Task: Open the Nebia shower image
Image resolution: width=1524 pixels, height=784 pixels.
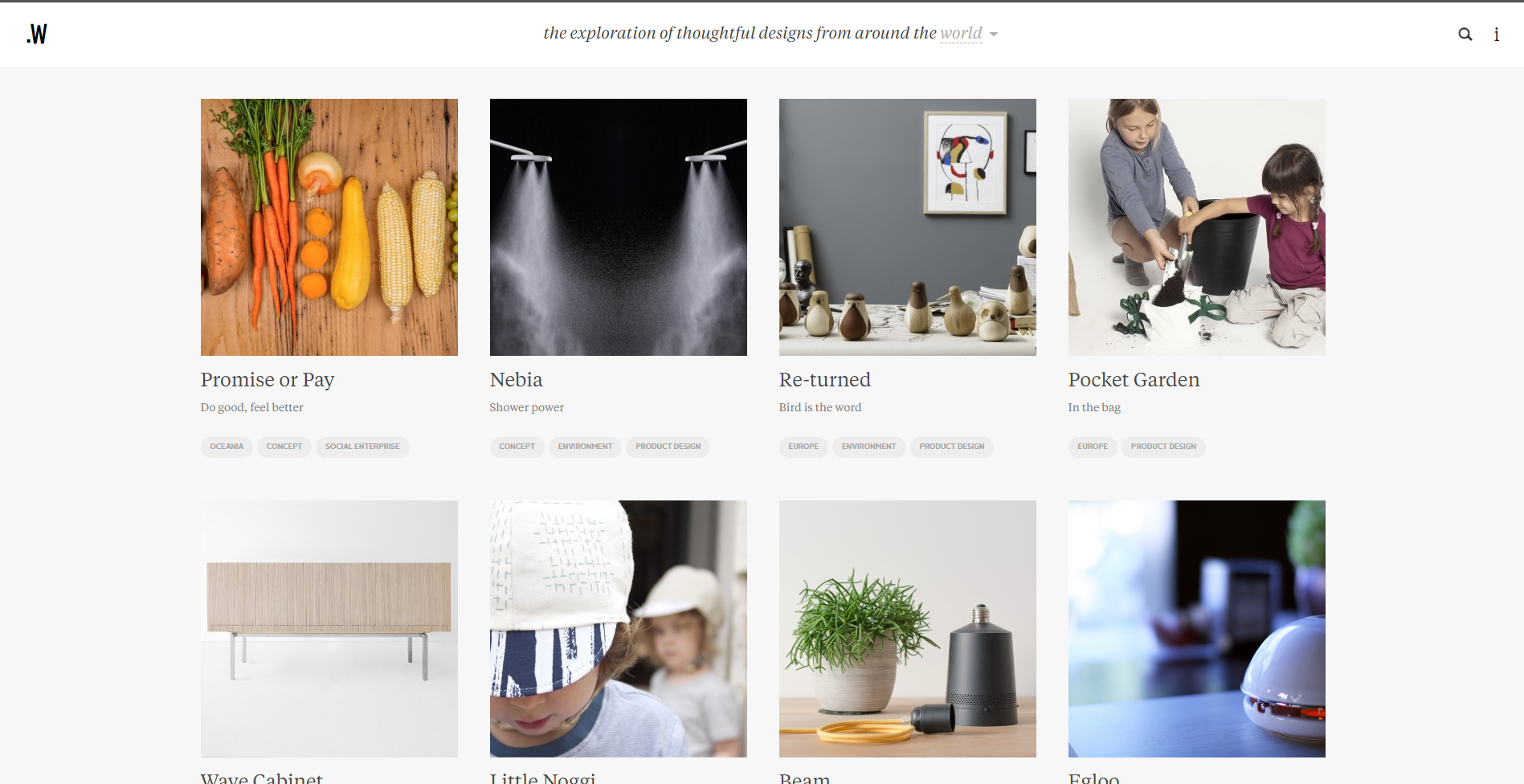Action: [x=619, y=227]
